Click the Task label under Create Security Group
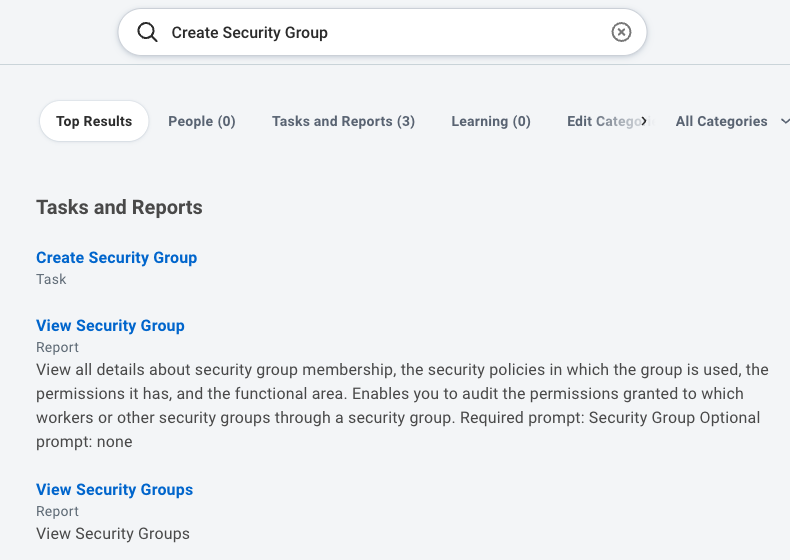790x560 pixels. [x=51, y=279]
